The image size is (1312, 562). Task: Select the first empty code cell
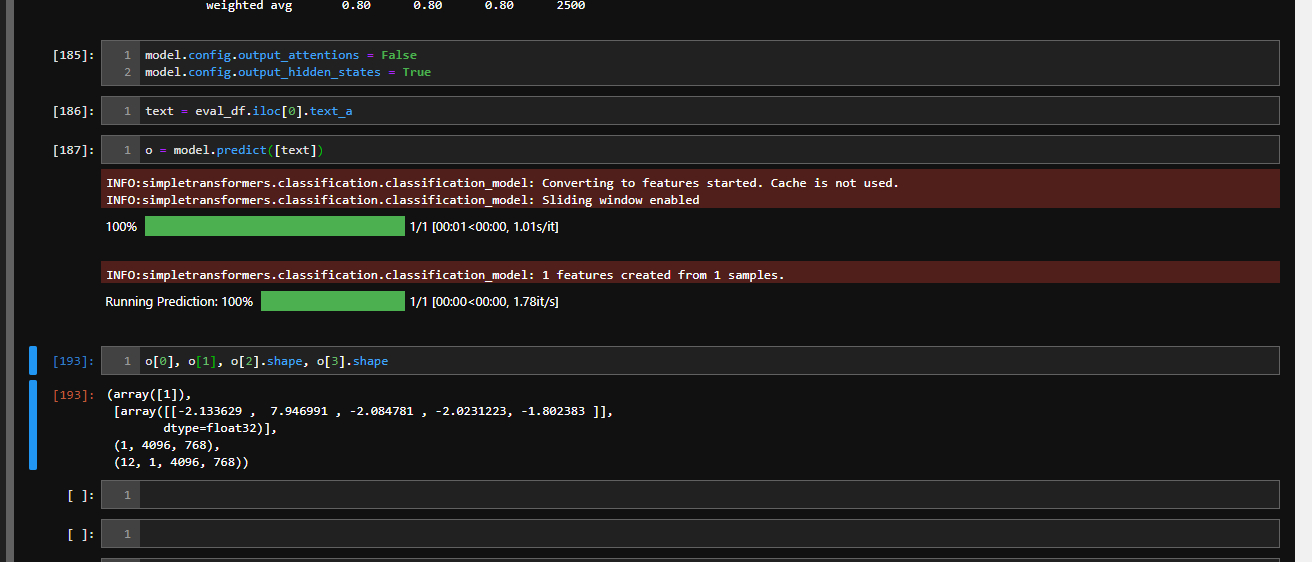point(691,495)
